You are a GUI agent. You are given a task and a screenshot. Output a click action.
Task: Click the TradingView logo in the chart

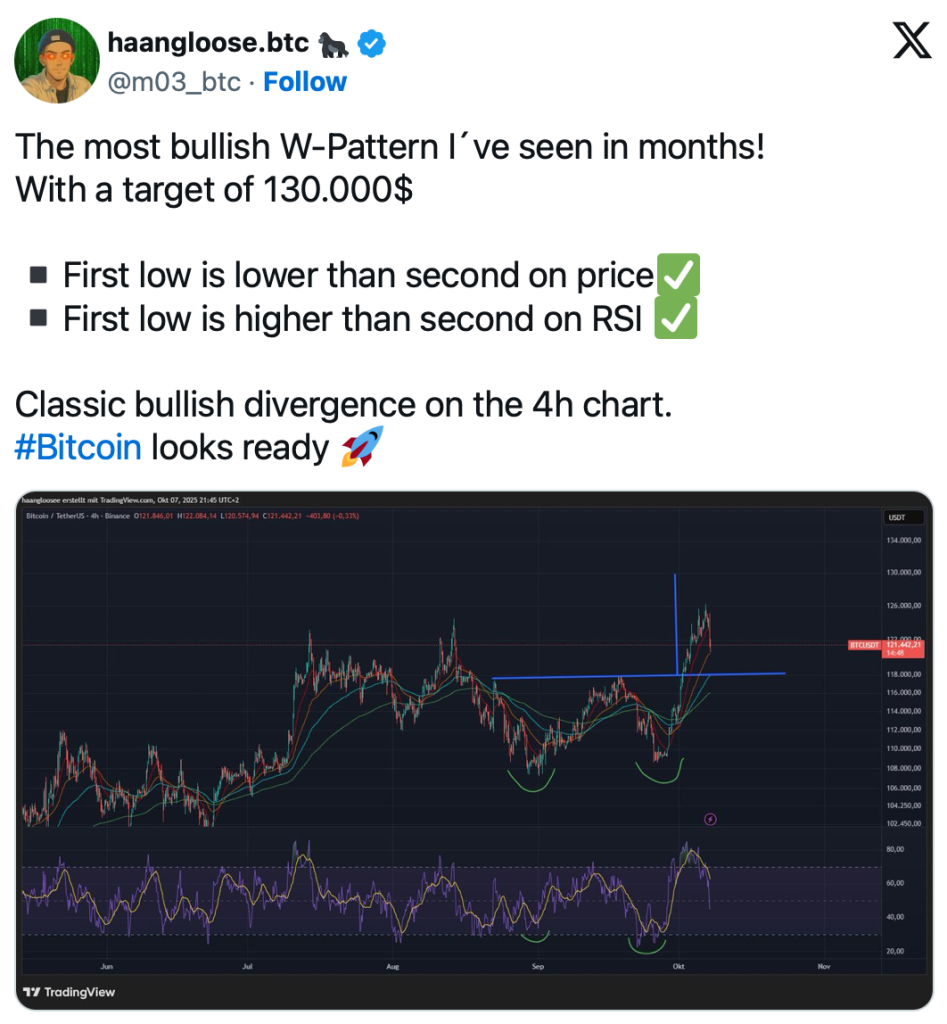coord(69,992)
